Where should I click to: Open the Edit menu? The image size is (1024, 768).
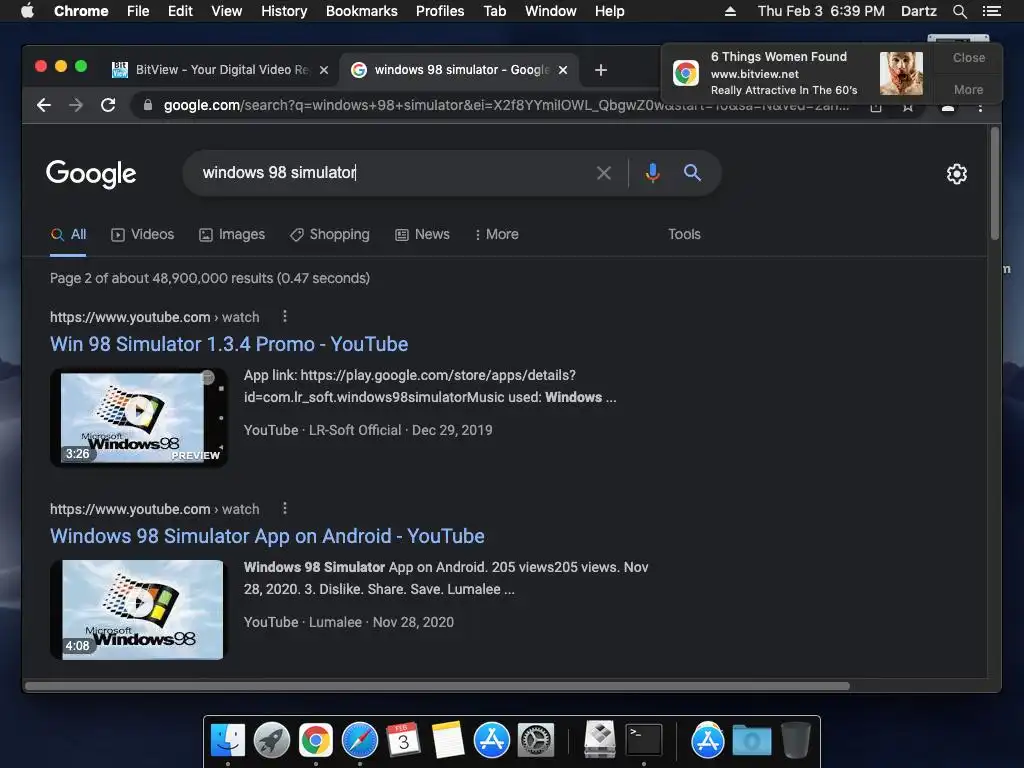(180, 11)
